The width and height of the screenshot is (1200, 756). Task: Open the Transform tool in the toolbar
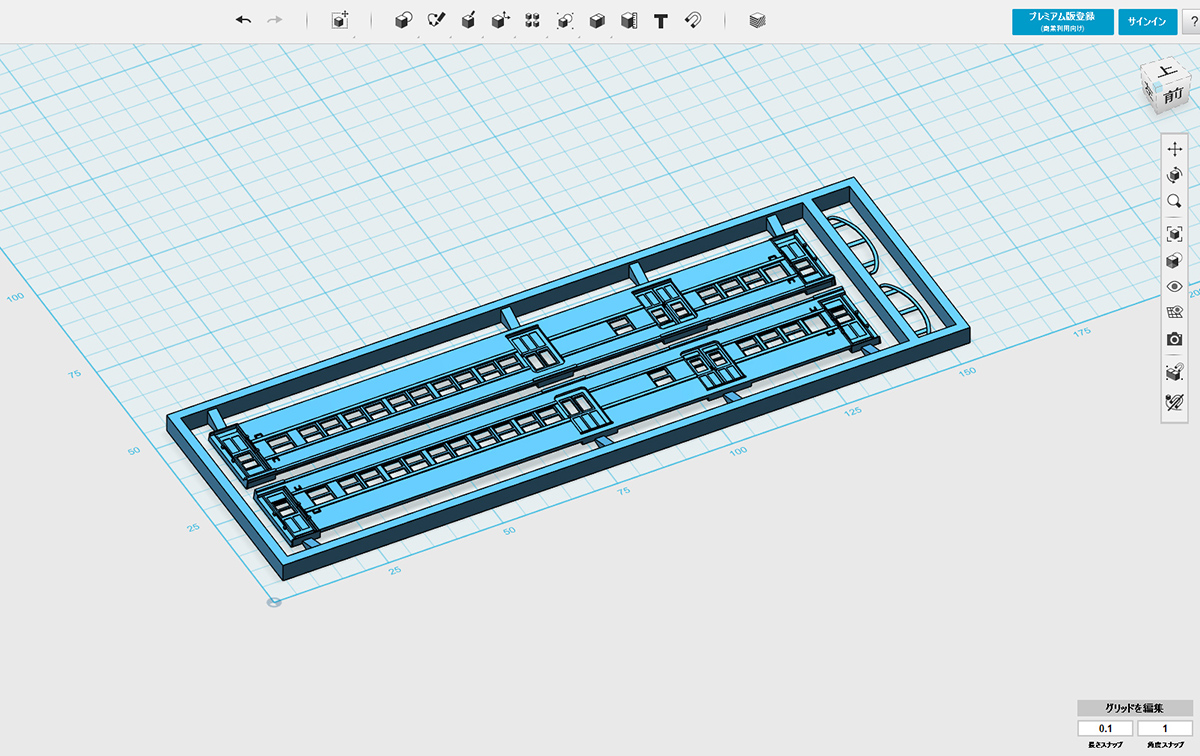click(x=500, y=21)
